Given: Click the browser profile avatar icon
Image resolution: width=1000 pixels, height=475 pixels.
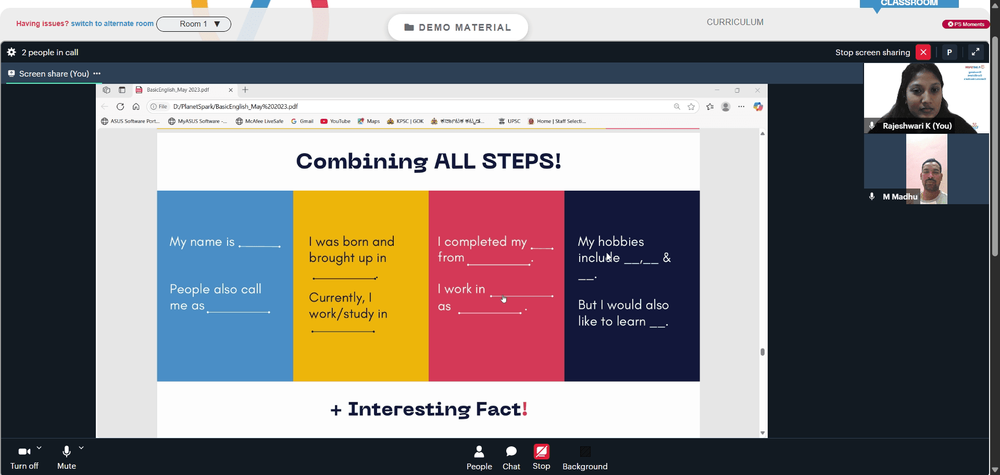Looking at the screenshot, I should 726,106.
